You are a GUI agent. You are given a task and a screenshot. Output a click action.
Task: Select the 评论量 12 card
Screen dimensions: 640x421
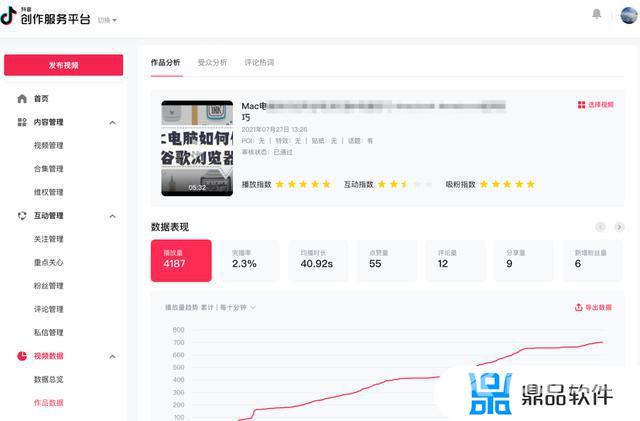(x=456, y=261)
